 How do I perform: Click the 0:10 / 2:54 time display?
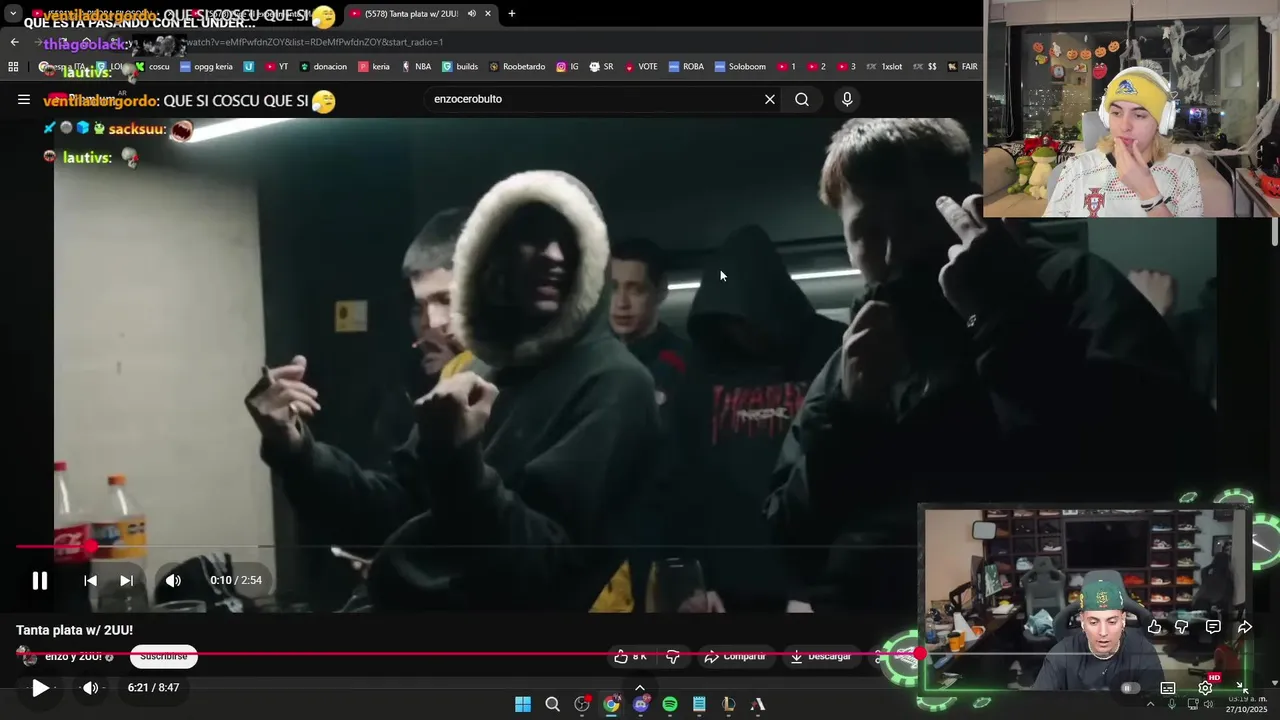[236, 580]
